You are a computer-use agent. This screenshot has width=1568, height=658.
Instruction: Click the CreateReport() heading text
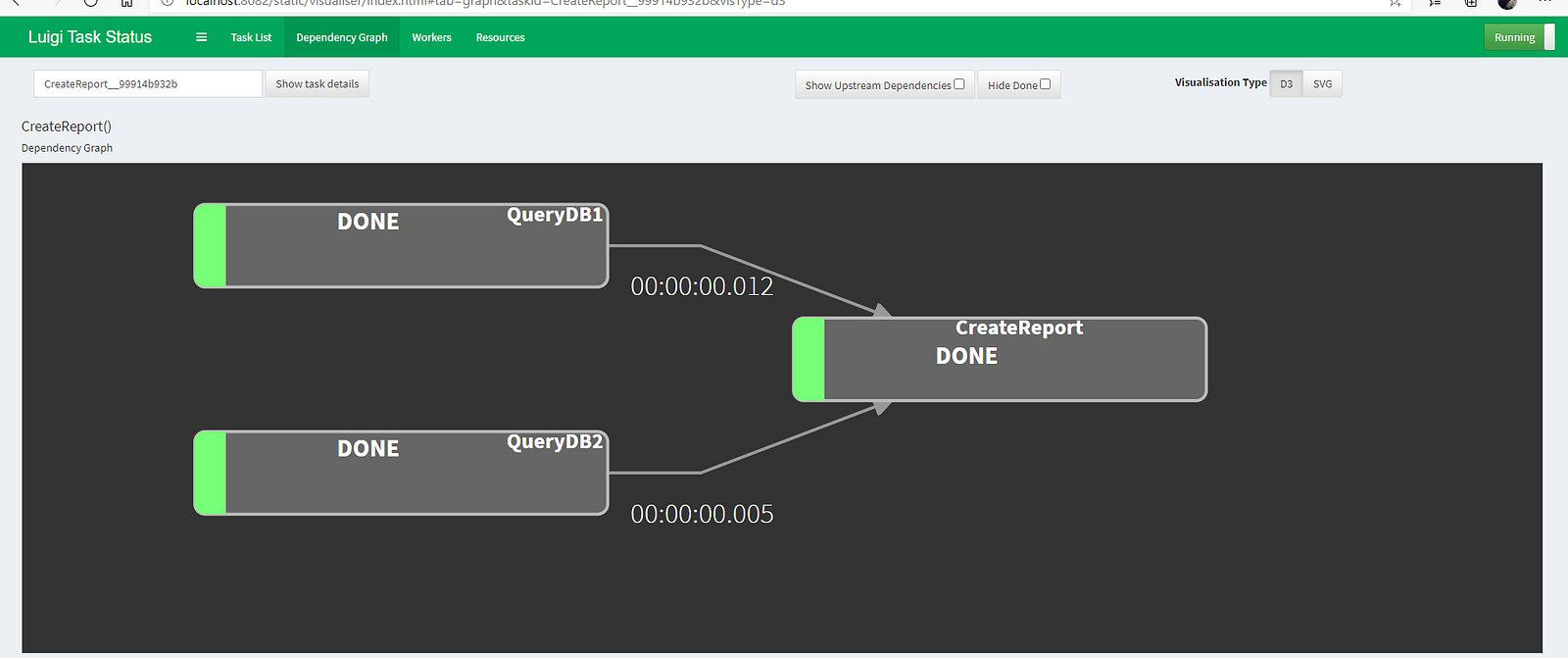[67, 127]
